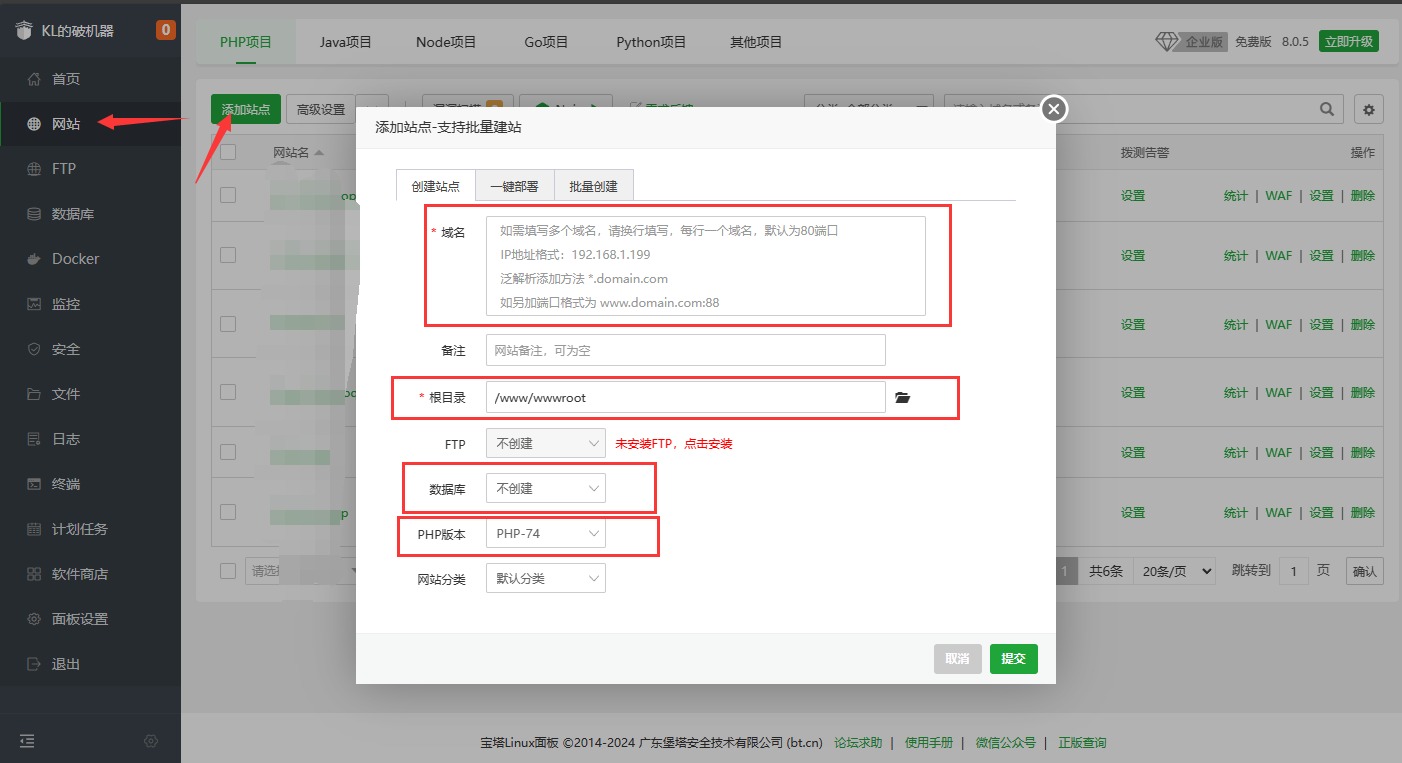
Task: Browse directories via the folder icon beside 根目录
Action: [x=902, y=397]
